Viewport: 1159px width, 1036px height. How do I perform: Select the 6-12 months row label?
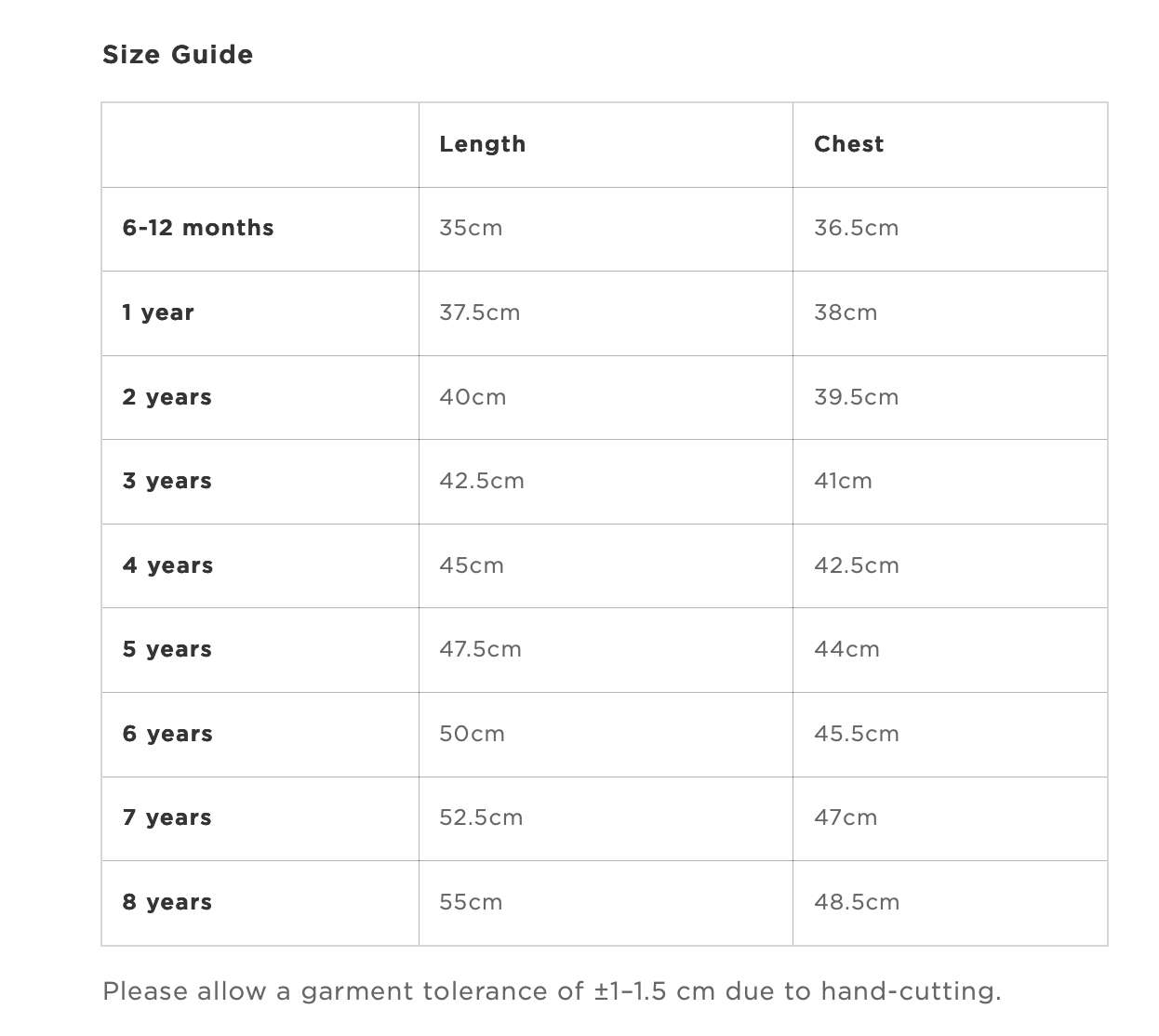[x=198, y=228]
